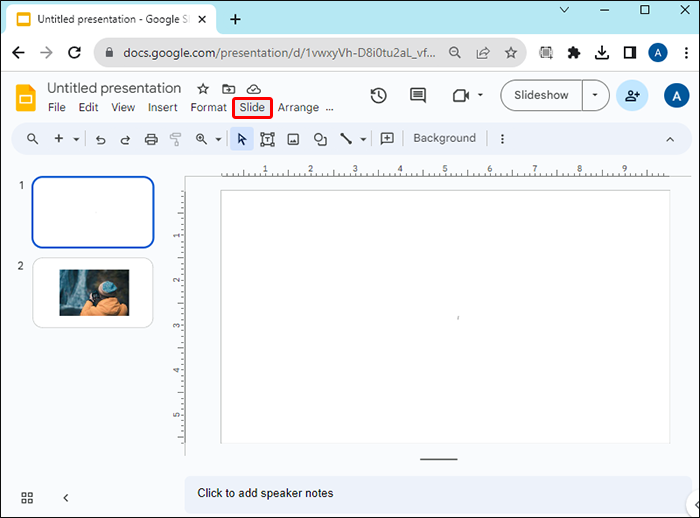This screenshot has width=700, height=518.
Task: Check the cloud save status icon
Action: pos(254,89)
